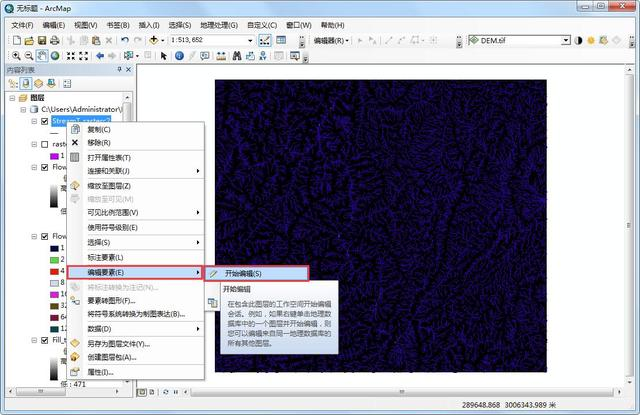Collapse the Fill layer tree node
The image size is (640, 415).
(34, 340)
